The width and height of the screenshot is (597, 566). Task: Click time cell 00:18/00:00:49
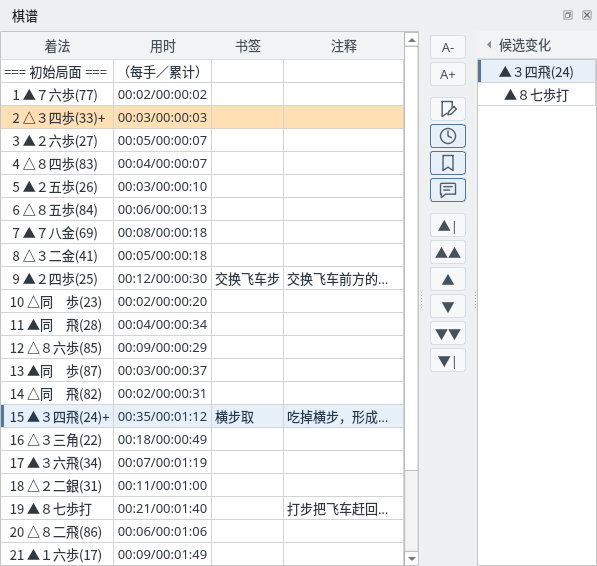(x=163, y=440)
